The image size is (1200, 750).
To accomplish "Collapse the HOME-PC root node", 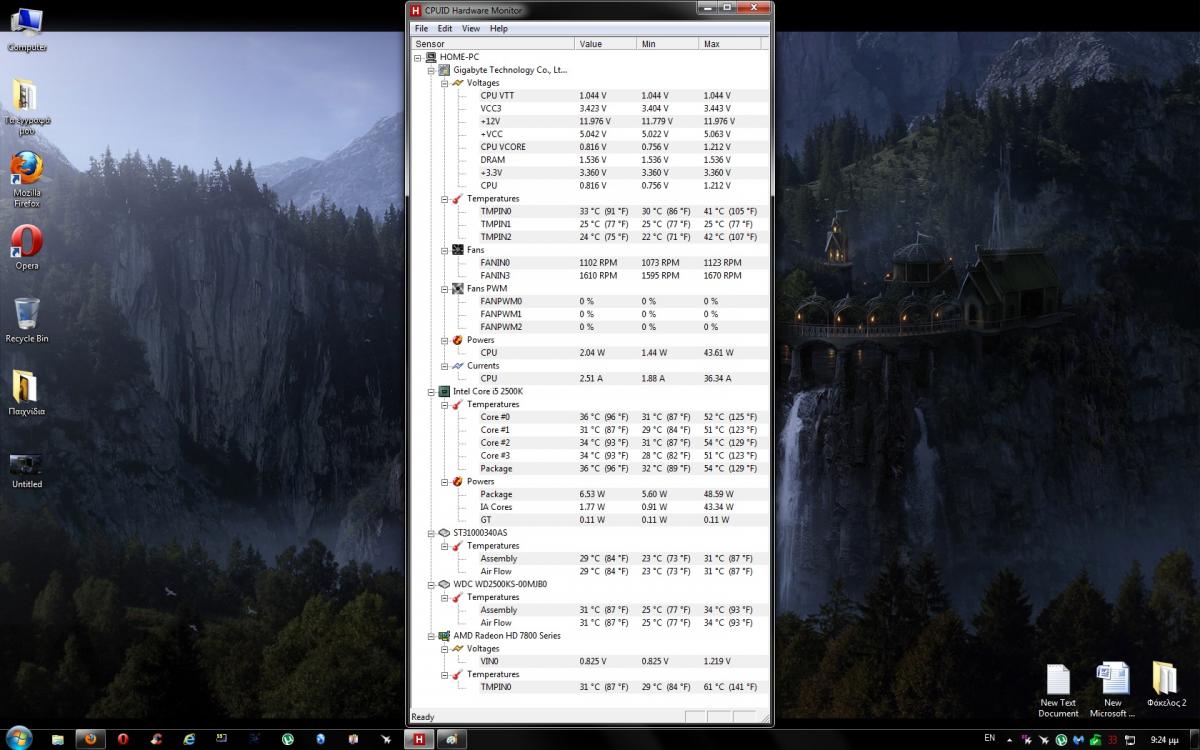I will [x=419, y=57].
